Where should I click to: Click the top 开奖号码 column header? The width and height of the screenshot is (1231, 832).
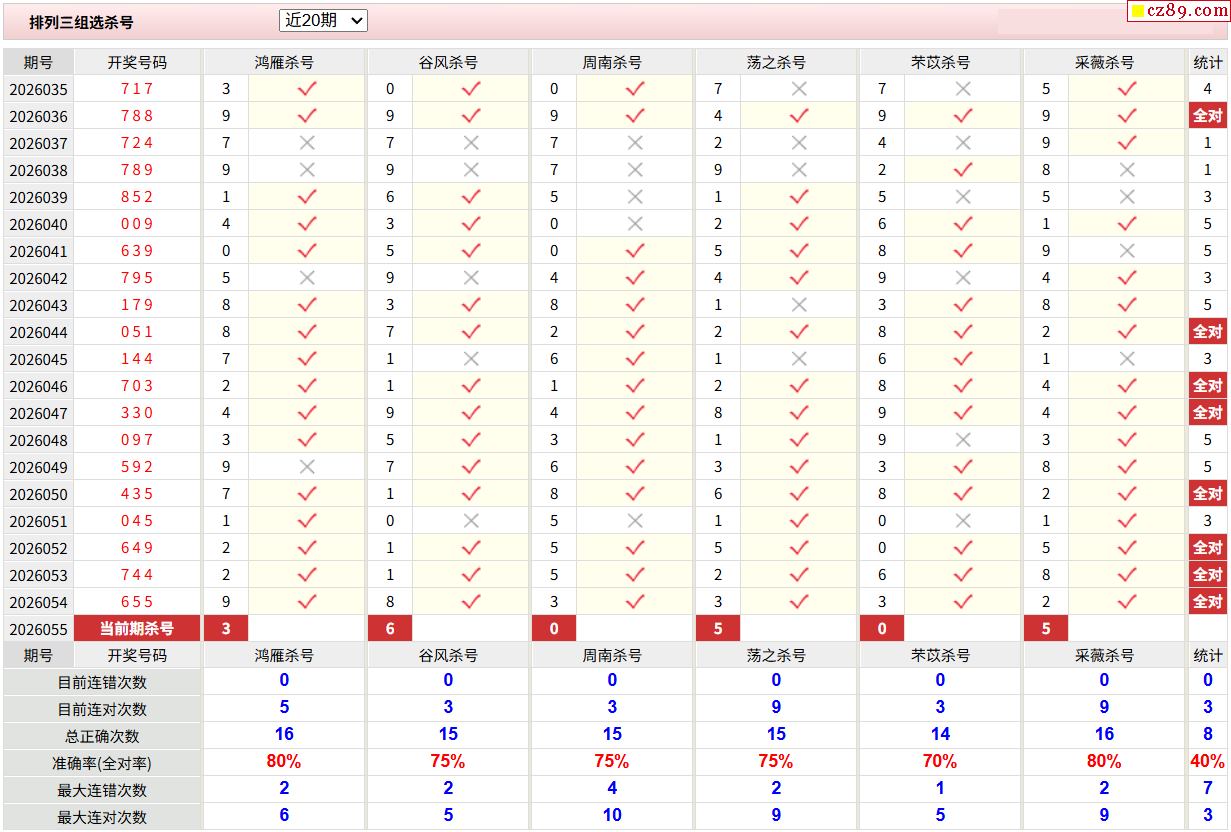click(x=137, y=62)
